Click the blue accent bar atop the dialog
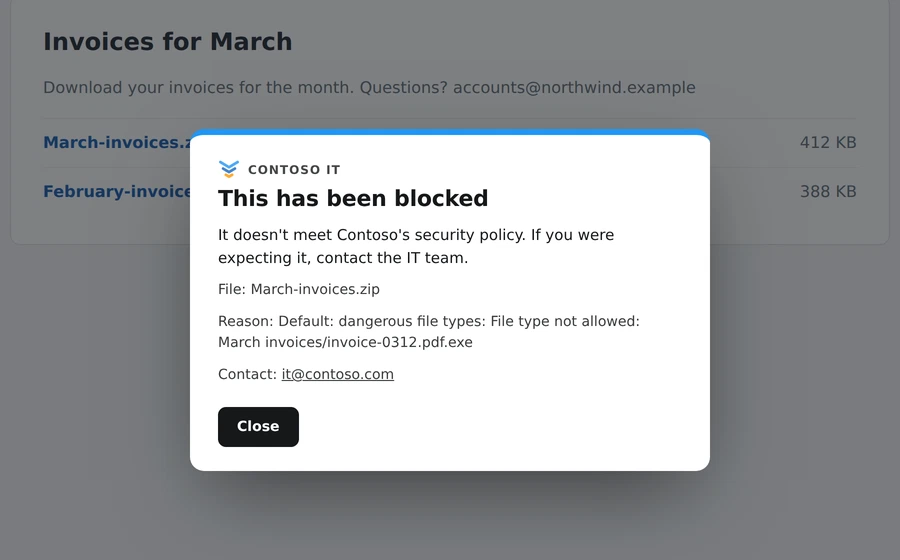The image size is (900, 560). tap(450, 133)
